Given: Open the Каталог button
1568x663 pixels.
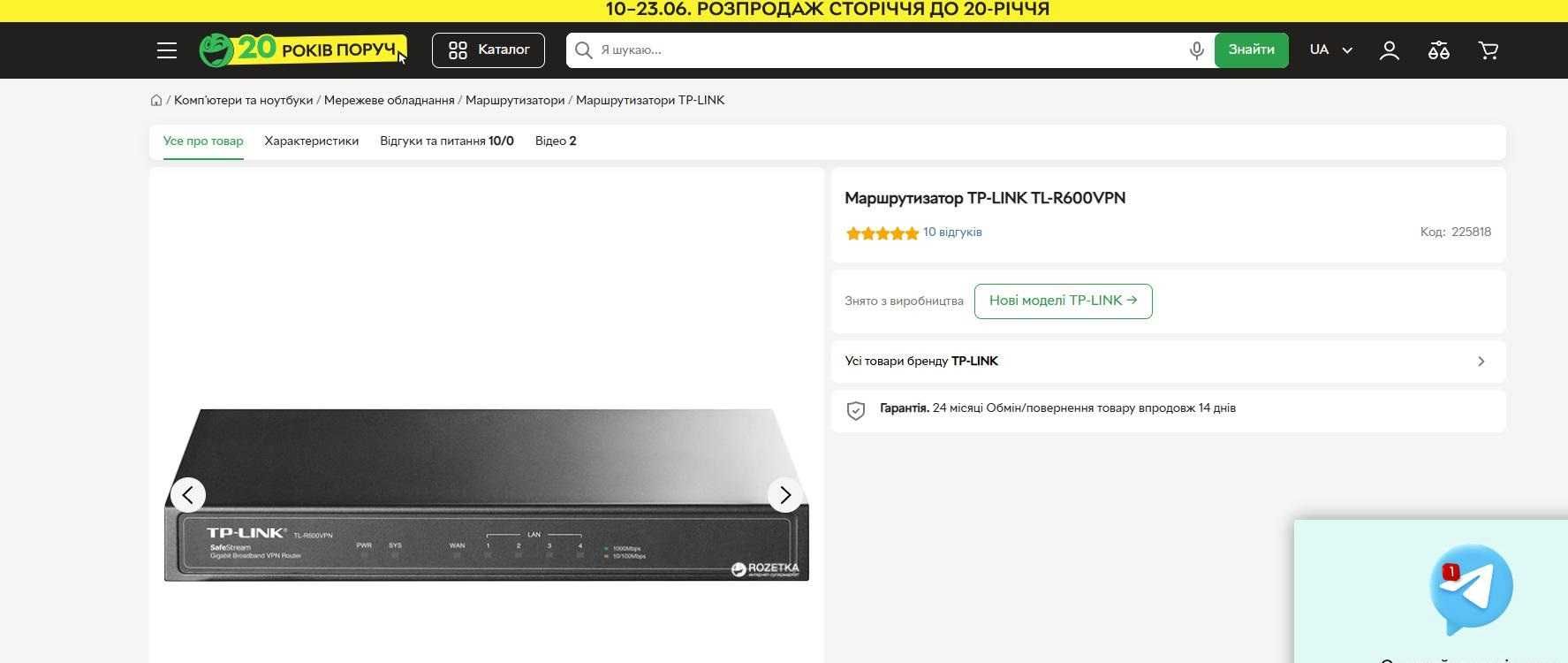Looking at the screenshot, I should pyautogui.click(x=489, y=50).
